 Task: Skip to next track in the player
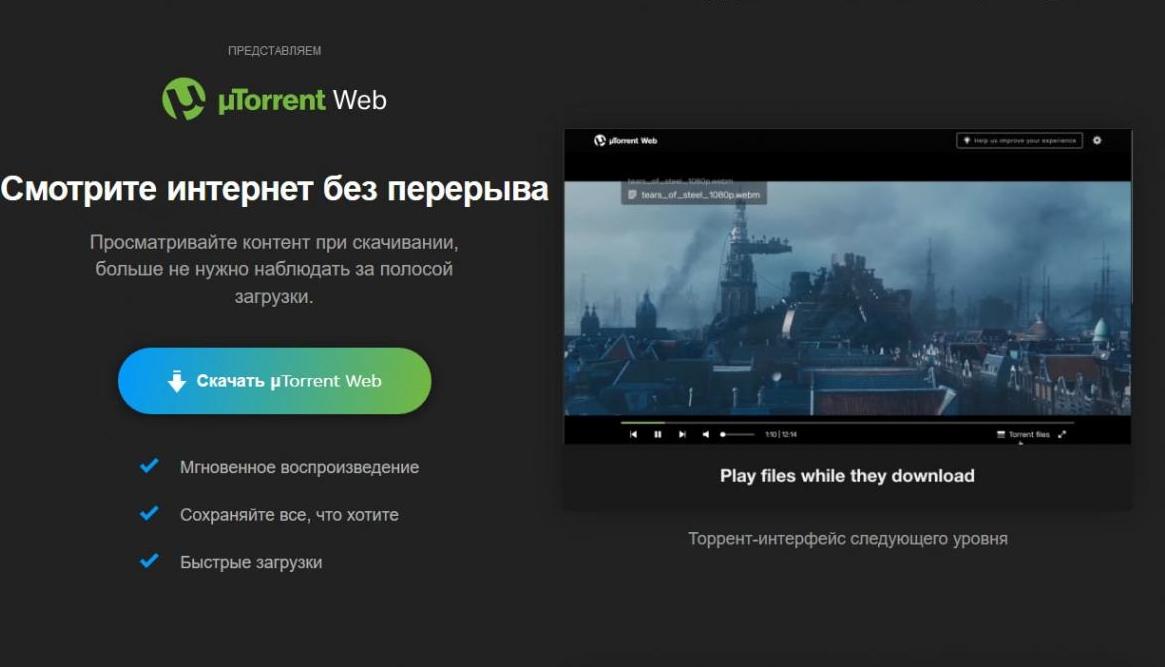pos(682,435)
